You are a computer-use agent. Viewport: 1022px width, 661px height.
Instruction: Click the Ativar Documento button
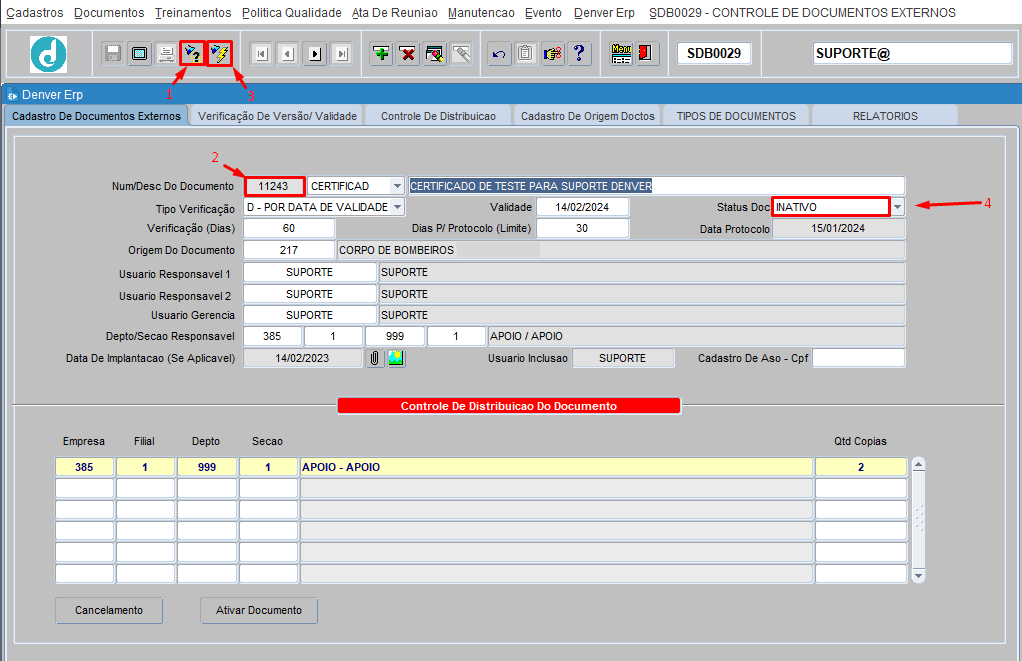259,610
